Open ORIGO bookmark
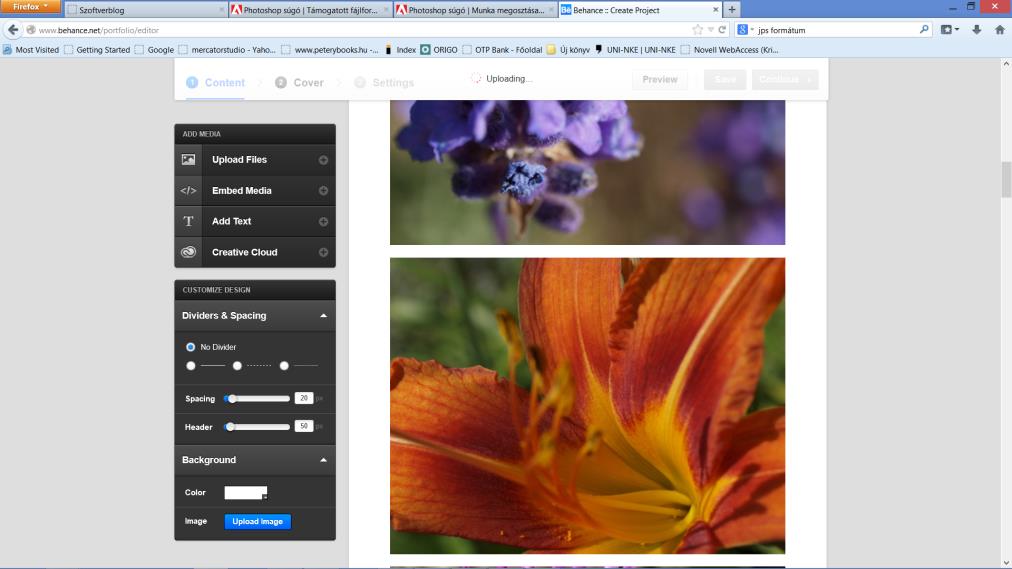The image size is (1012, 569). click(x=439, y=50)
